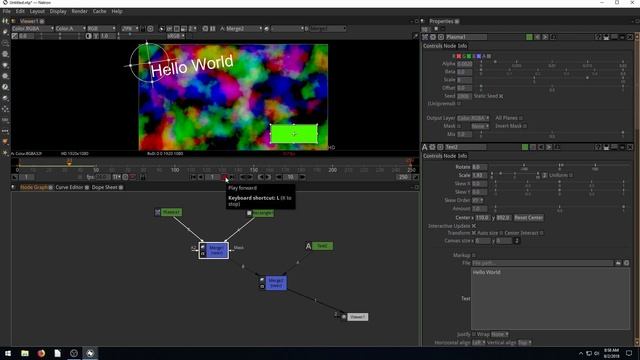Click the Plasma1 node color green swatch
This screenshot has height=360, width=640.
pos(529,37)
